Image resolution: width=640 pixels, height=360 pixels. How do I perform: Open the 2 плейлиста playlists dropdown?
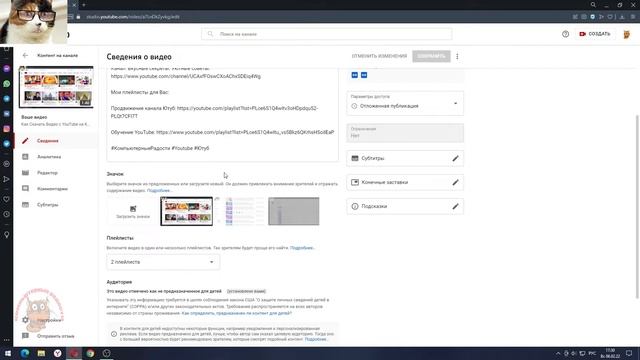click(163, 262)
